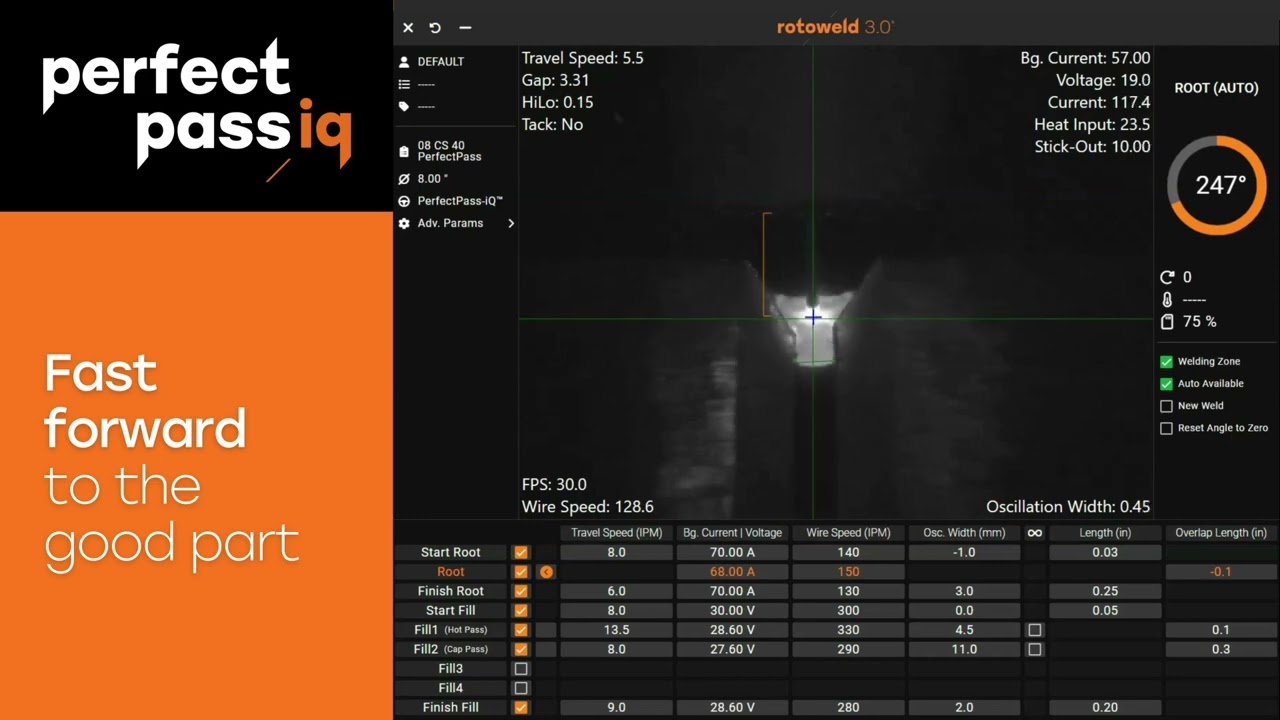This screenshot has width=1280, height=720.
Task: Click the tag icon in the sidebar
Action: [x=404, y=106]
